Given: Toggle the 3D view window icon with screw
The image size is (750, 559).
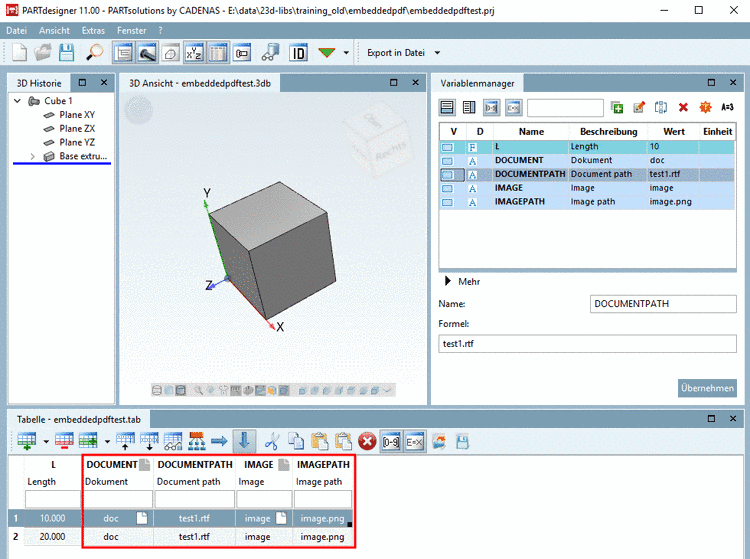Looking at the screenshot, I should pos(147,53).
